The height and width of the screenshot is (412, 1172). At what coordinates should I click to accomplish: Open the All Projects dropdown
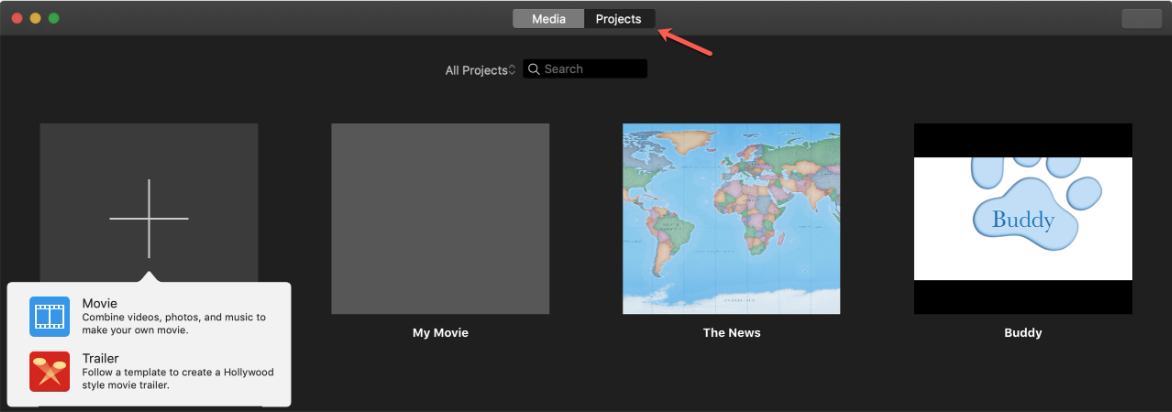click(480, 70)
